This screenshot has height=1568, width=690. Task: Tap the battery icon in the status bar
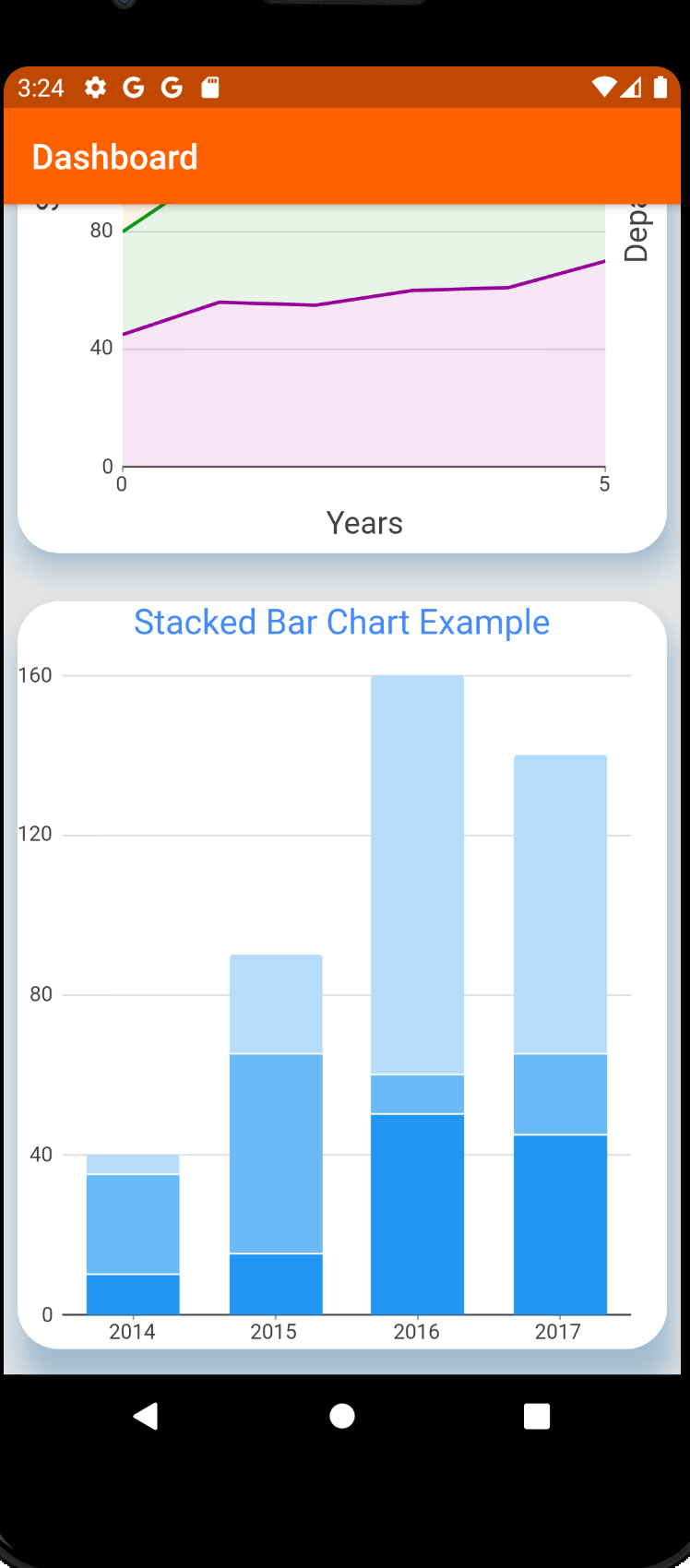click(660, 88)
